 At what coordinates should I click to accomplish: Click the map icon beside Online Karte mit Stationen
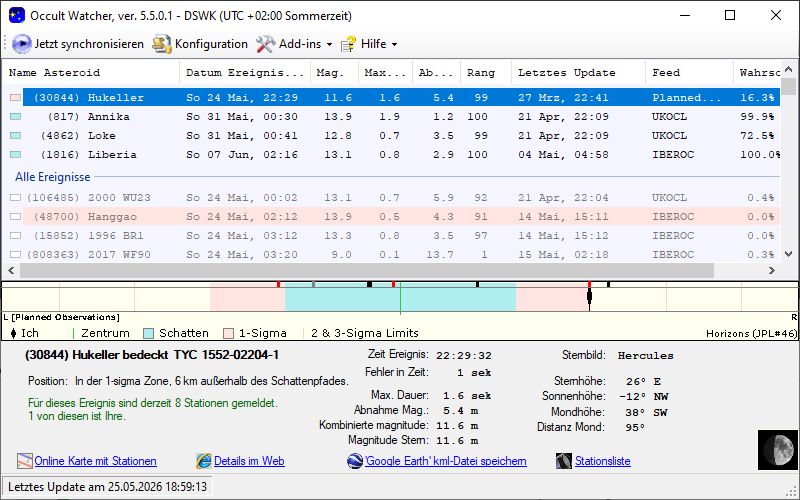(24, 461)
